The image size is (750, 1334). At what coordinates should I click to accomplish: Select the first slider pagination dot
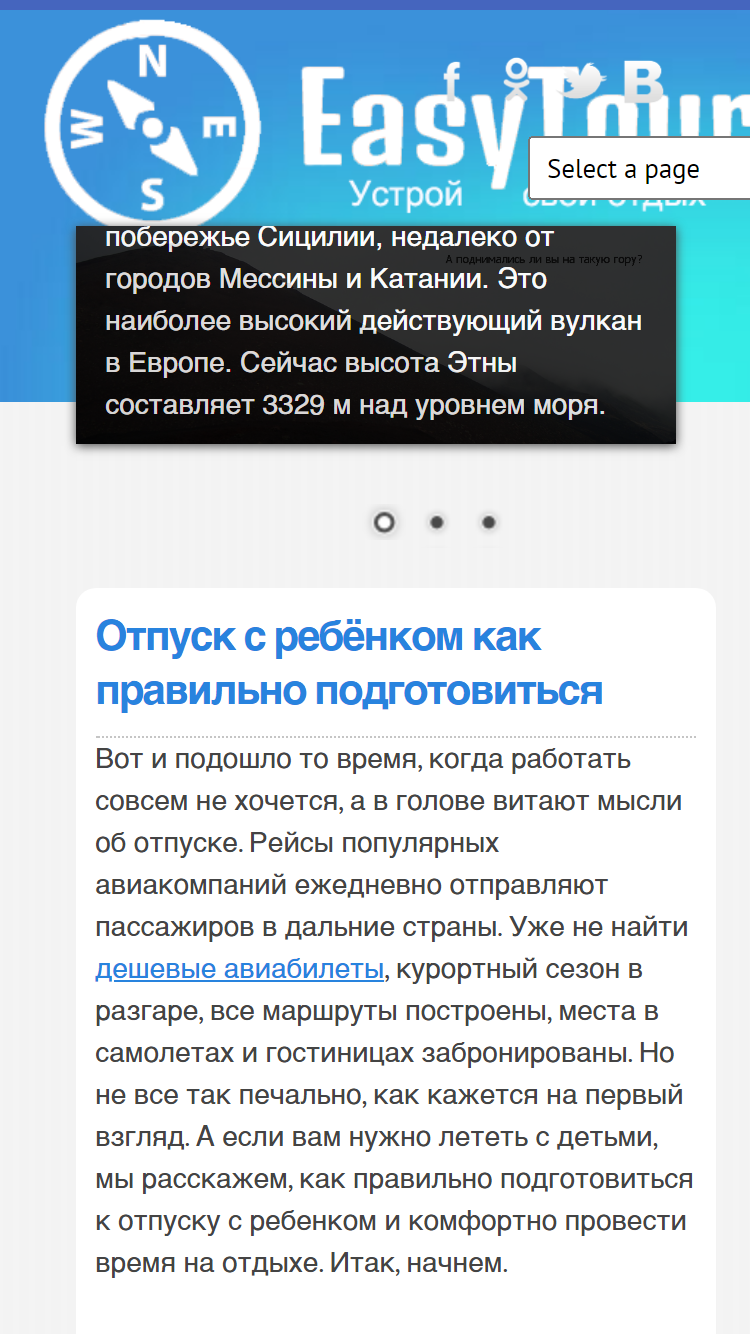383,522
